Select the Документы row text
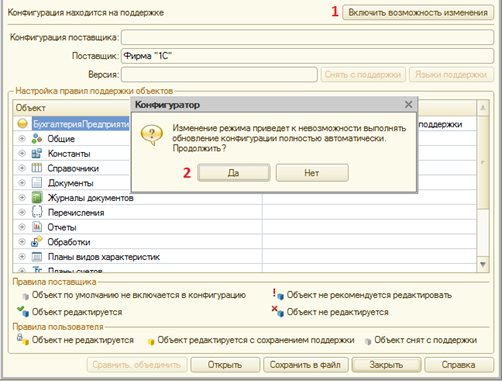This screenshot has width=502, height=381. (x=70, y=183)
